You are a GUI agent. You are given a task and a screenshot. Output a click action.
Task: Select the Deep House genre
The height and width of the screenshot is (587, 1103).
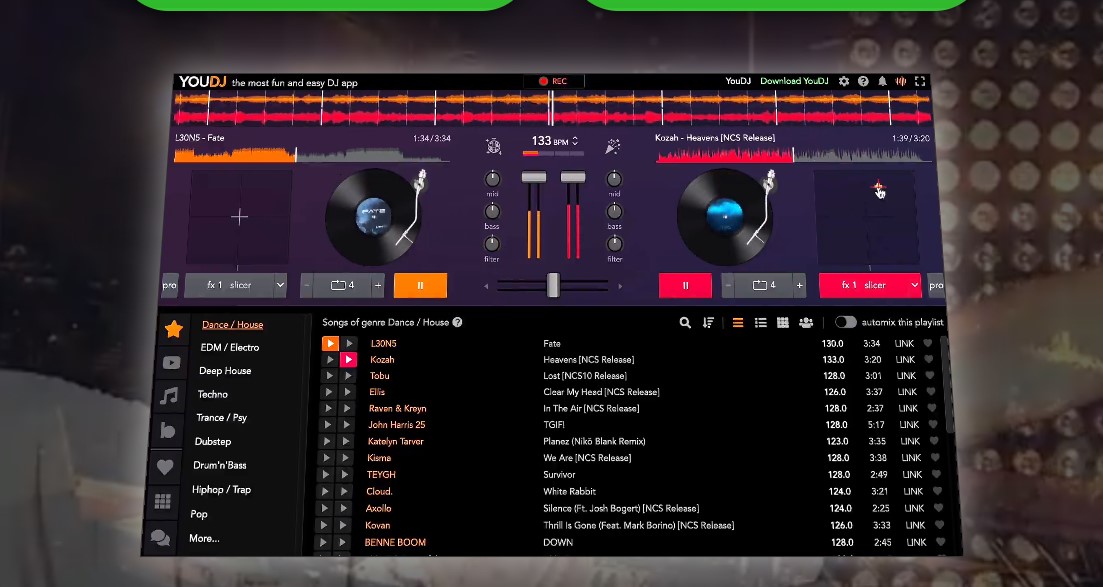click(x=225, y=371)
